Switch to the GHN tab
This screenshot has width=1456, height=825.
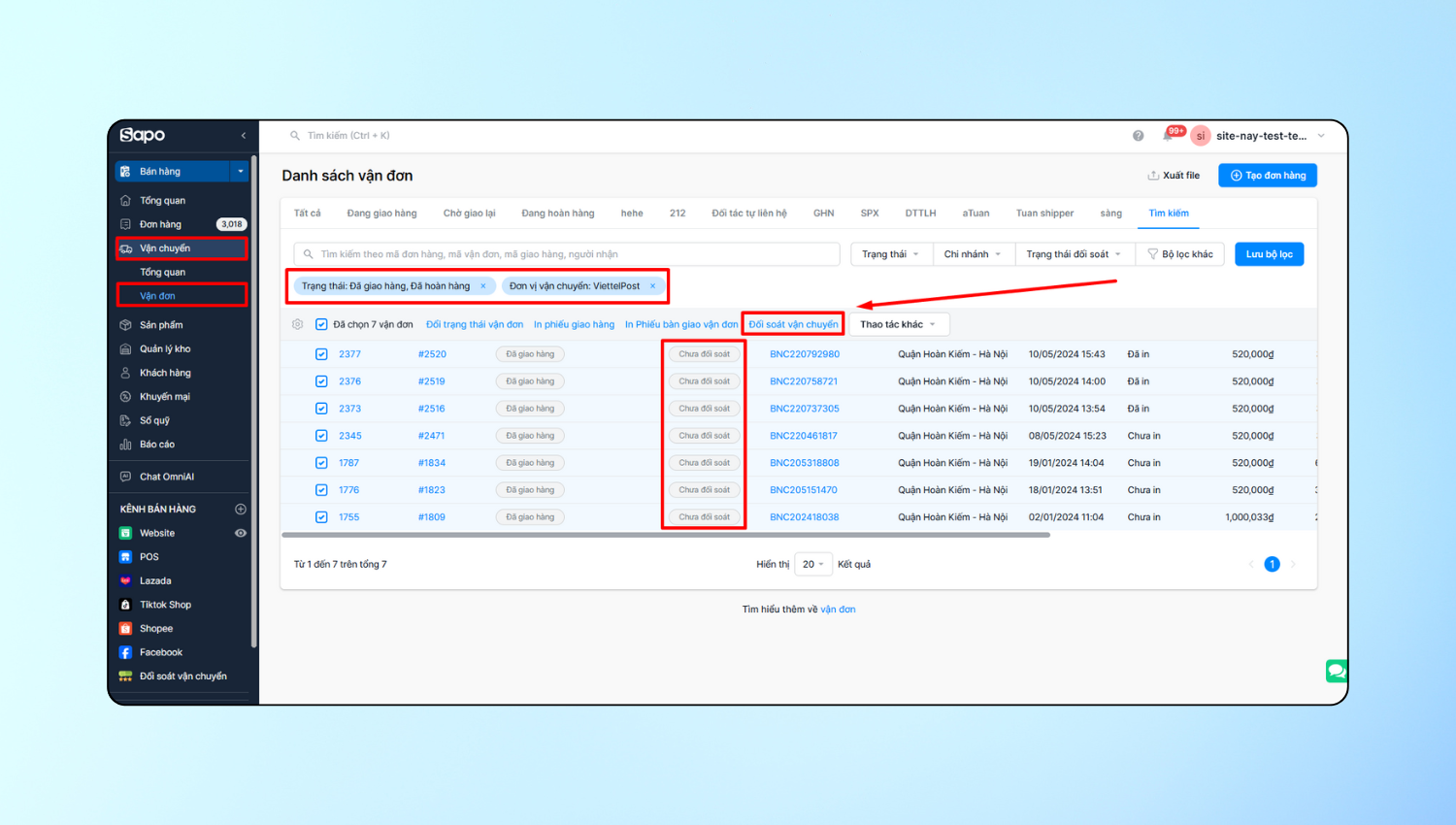tap(823, 214)
